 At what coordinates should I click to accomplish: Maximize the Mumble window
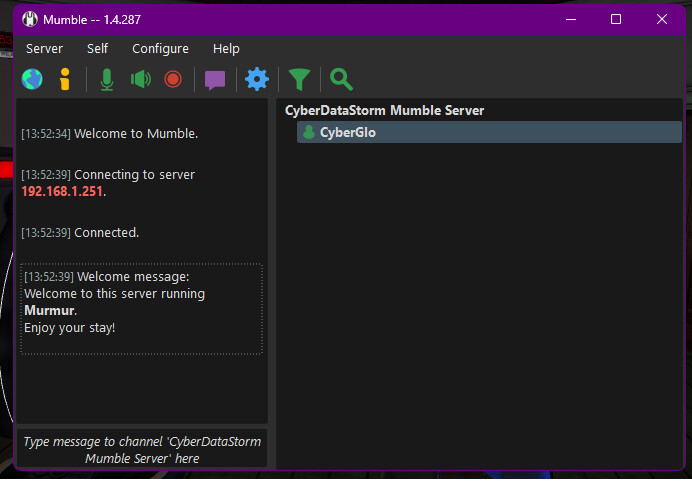[x=616, y=19]
